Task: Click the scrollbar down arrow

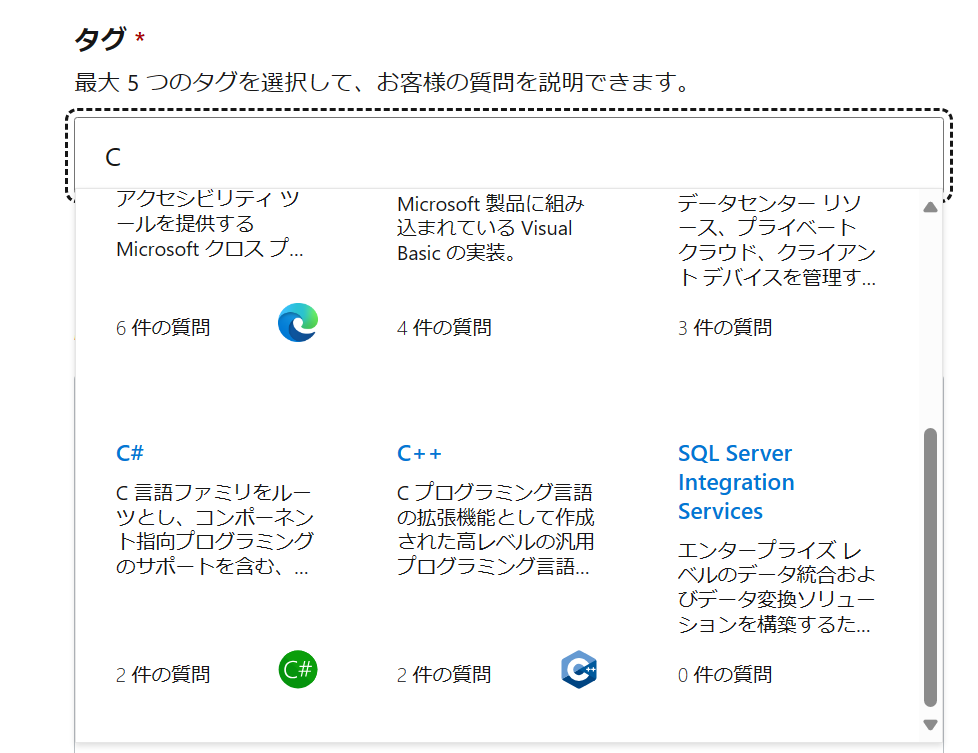Action: pyautogui.click(x=930, y=725)
